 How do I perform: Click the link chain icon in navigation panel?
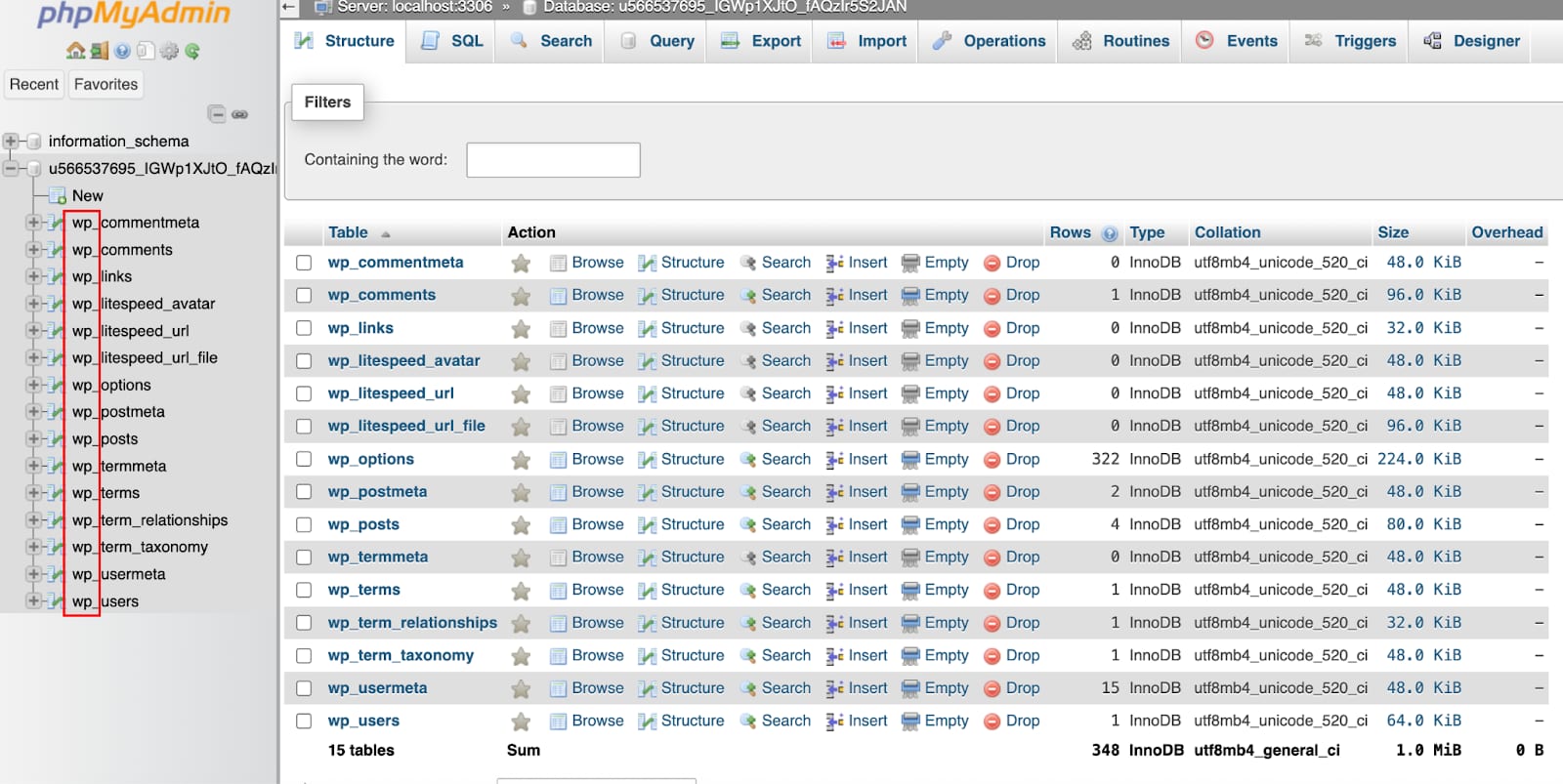point(239,114)
